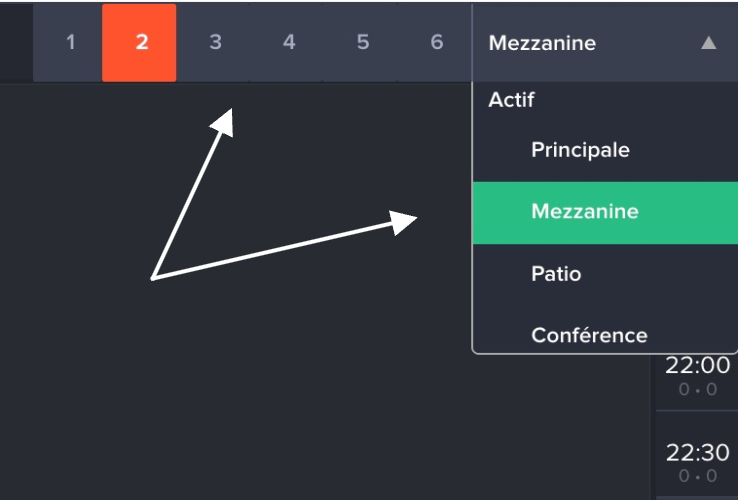Switch to page tab 1
This screenshot has height=500, width=738.
pyautogui.click(x=70, y=43)
